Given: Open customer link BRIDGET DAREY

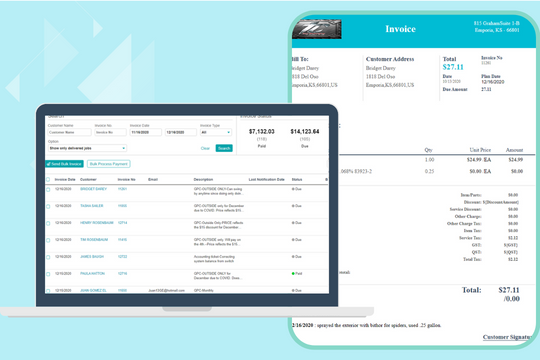Looking at the screenshot, I should pyautogui.click(x=93, y=189).
